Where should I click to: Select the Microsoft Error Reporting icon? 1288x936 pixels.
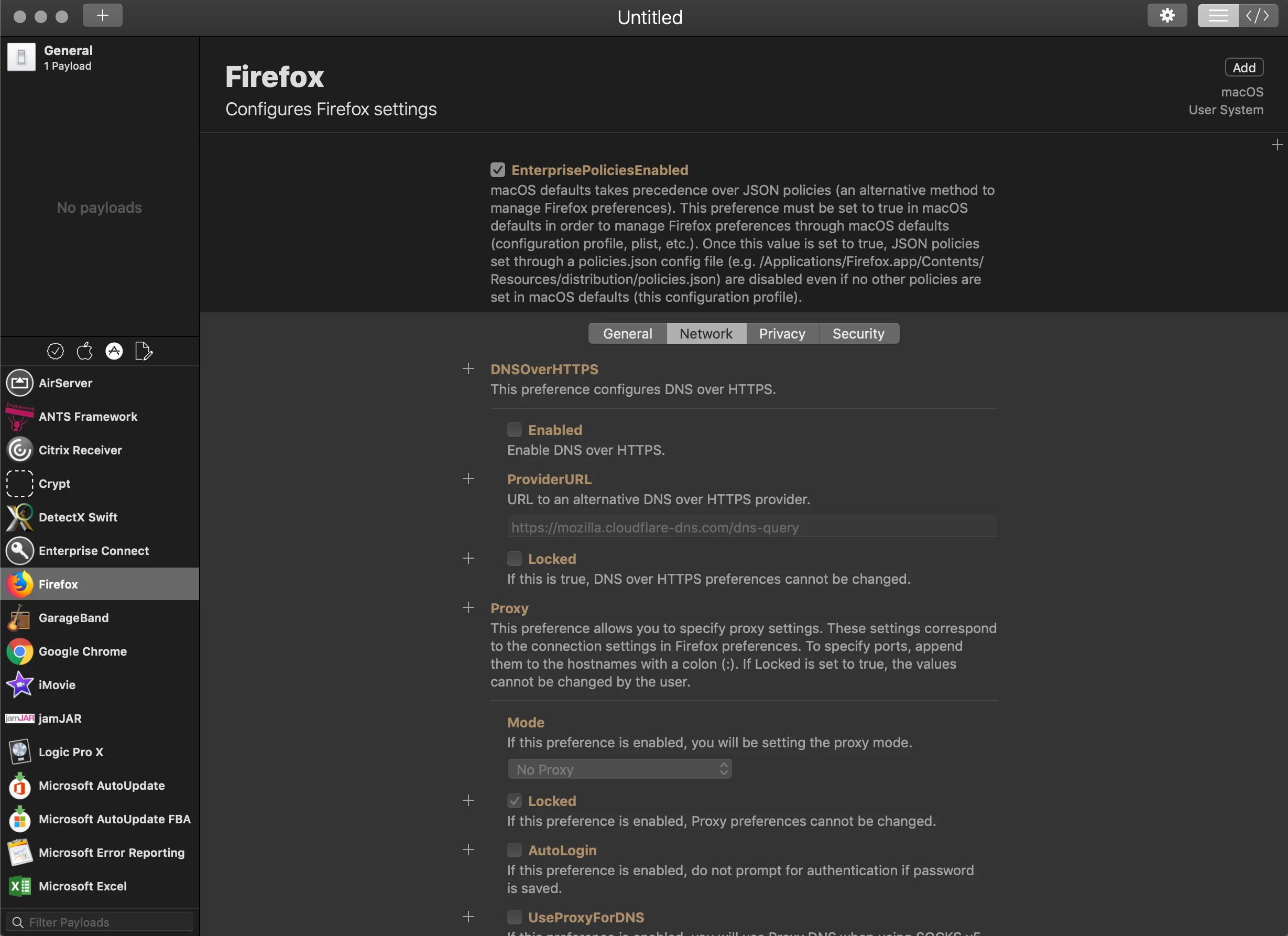(20, 852)
